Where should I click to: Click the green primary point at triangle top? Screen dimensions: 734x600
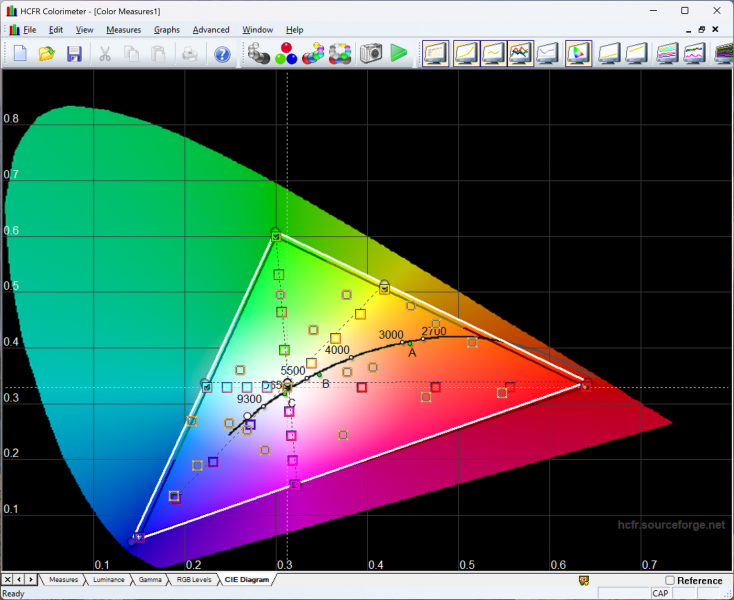276,235
